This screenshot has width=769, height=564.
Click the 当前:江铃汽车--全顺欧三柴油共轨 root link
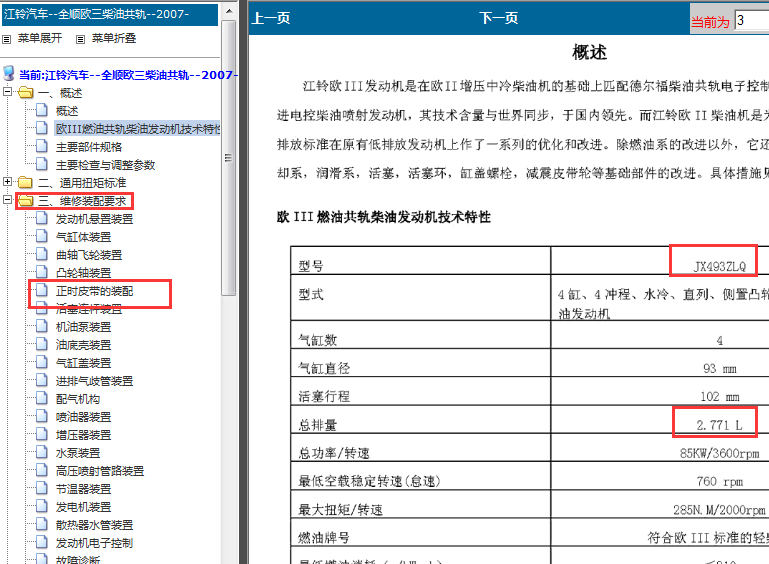128,75
